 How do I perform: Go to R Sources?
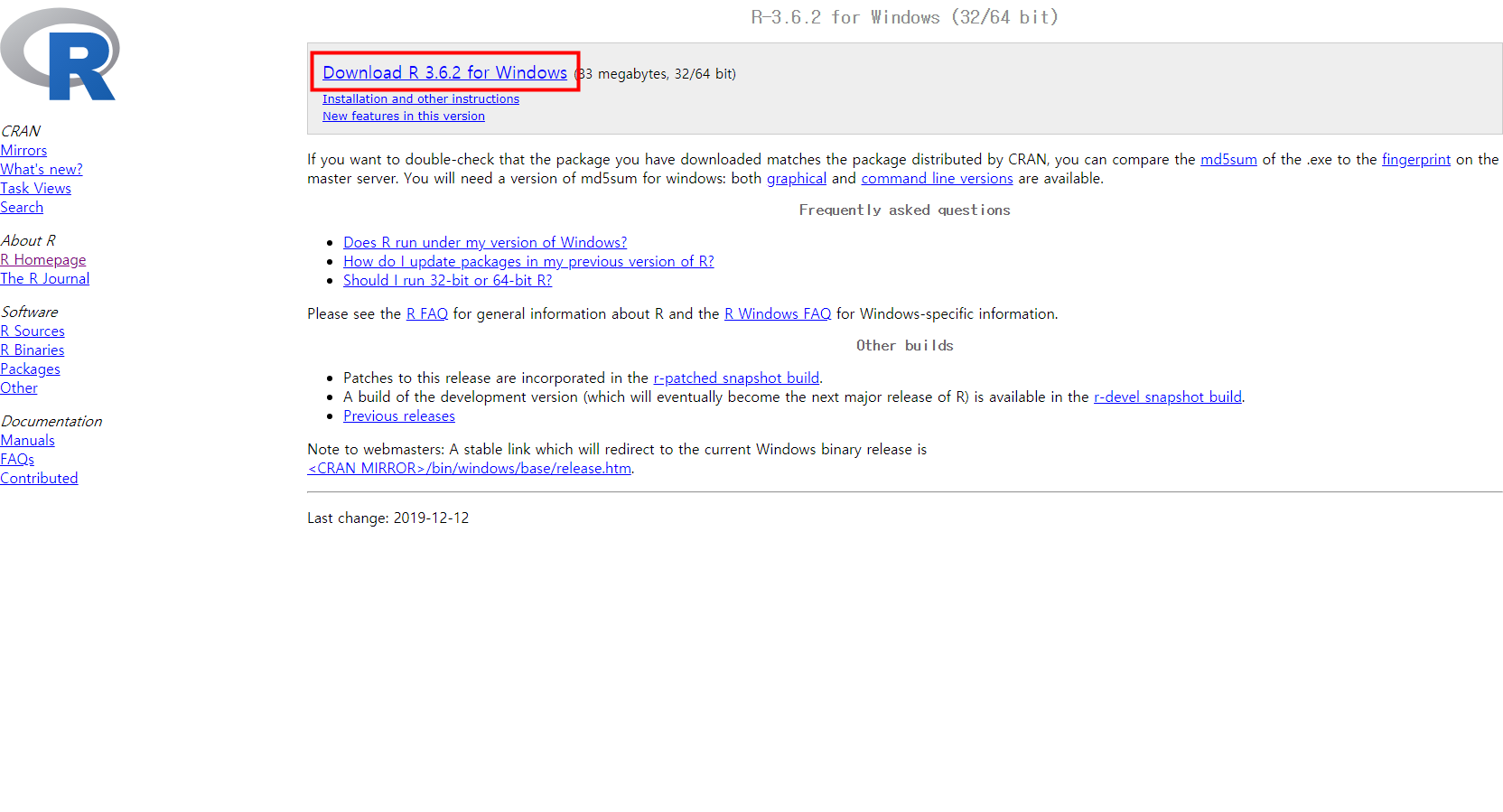[x=33, y=331]
